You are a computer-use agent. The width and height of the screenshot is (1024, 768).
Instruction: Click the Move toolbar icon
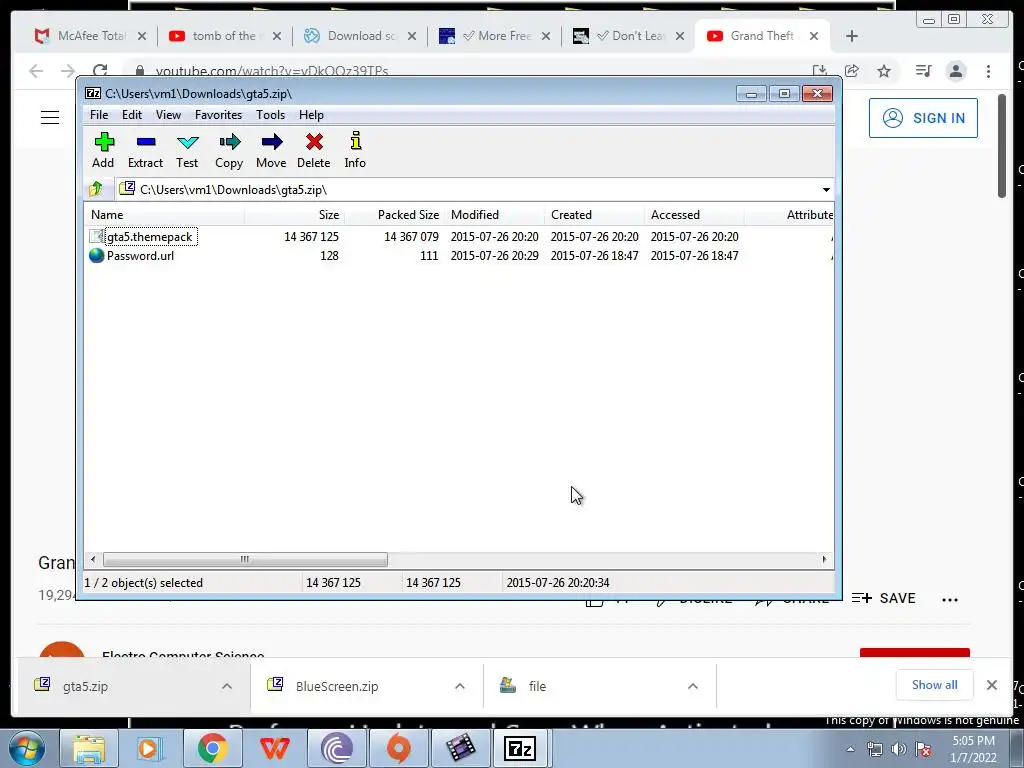[x=271, y=150]
